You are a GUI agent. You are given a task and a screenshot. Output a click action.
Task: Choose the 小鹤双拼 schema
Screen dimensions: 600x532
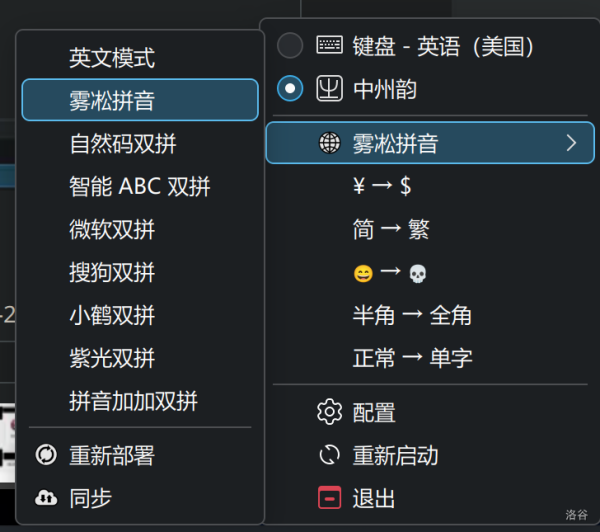112,315
